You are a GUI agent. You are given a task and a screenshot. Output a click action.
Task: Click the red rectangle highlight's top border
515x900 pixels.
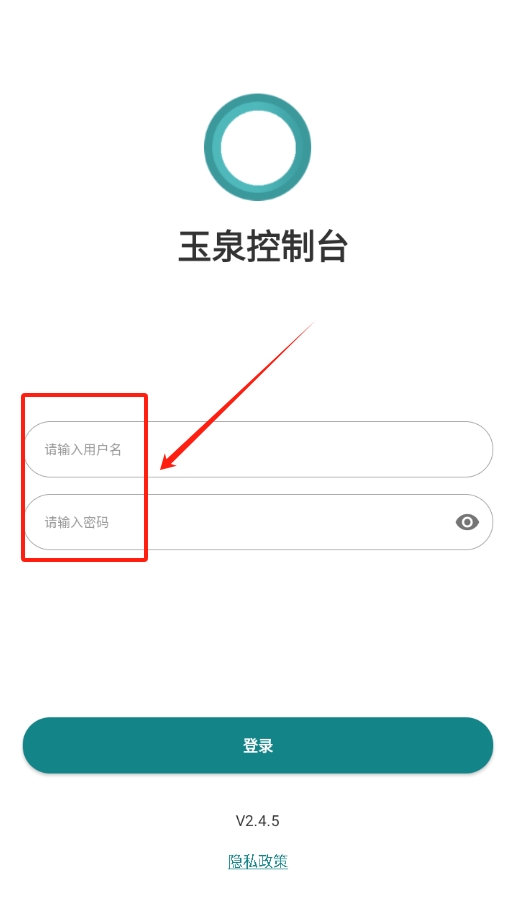click(84, 395)
